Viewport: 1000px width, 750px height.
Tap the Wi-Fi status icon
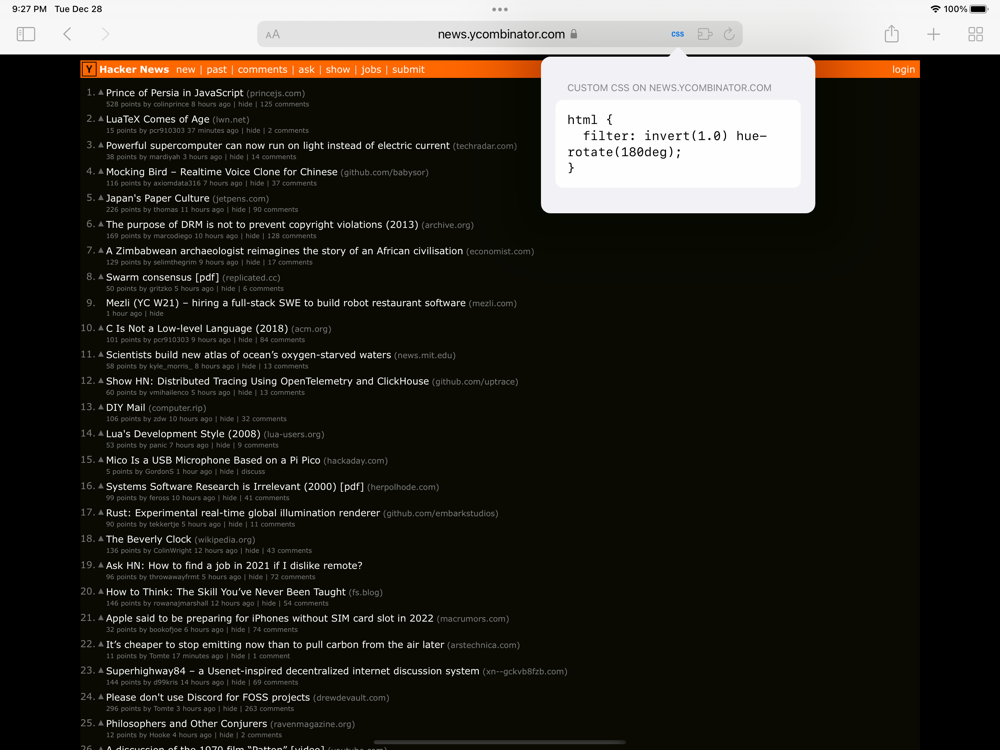point(936,9)
